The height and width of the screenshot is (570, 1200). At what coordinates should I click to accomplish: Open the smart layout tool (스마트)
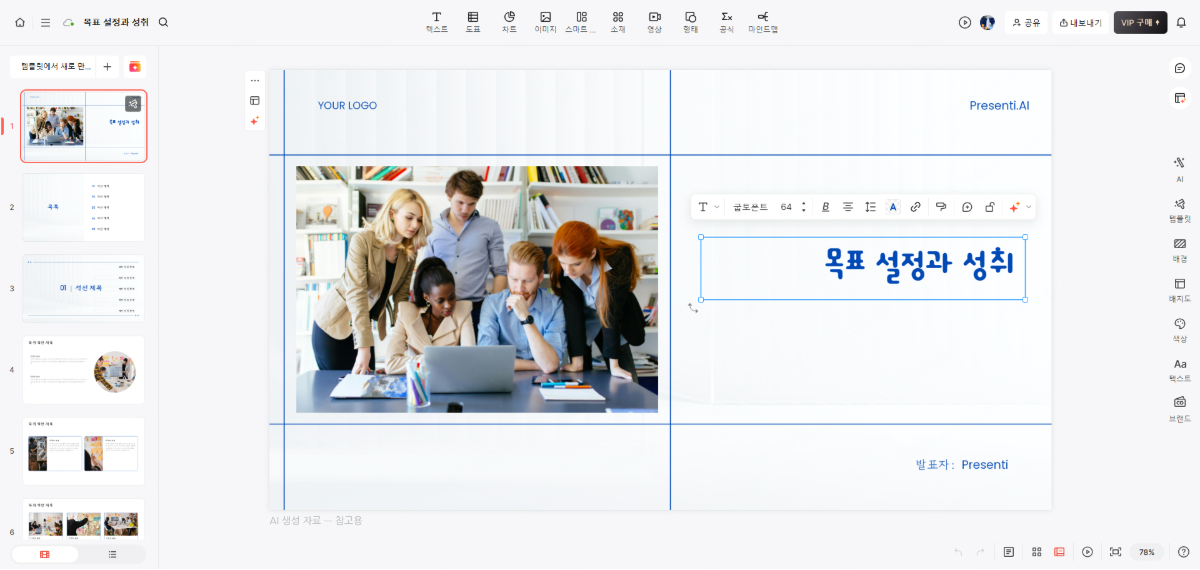point(581,22)
